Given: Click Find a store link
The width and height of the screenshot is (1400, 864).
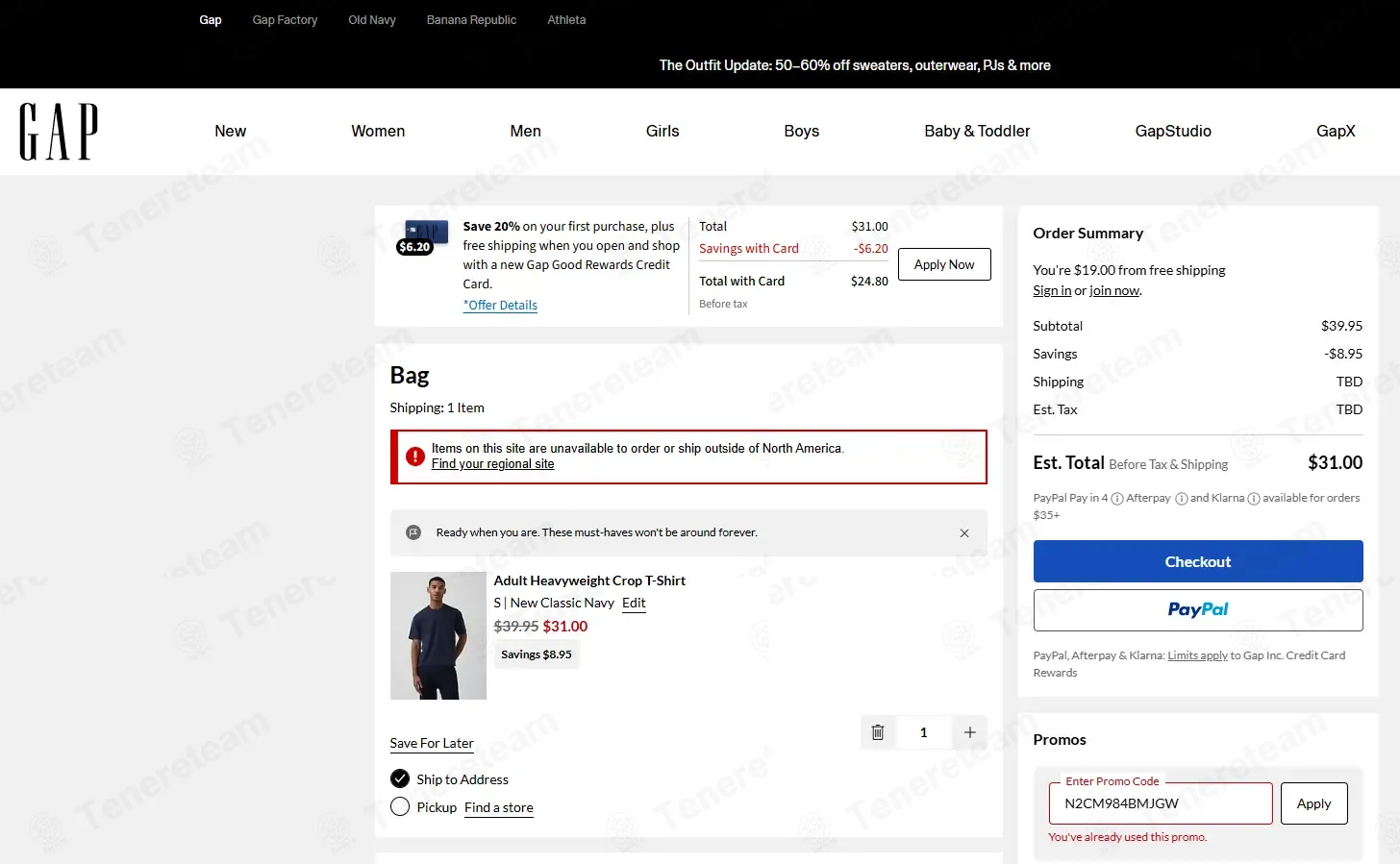Looking at the screenshot, I should tap(499, 807).
